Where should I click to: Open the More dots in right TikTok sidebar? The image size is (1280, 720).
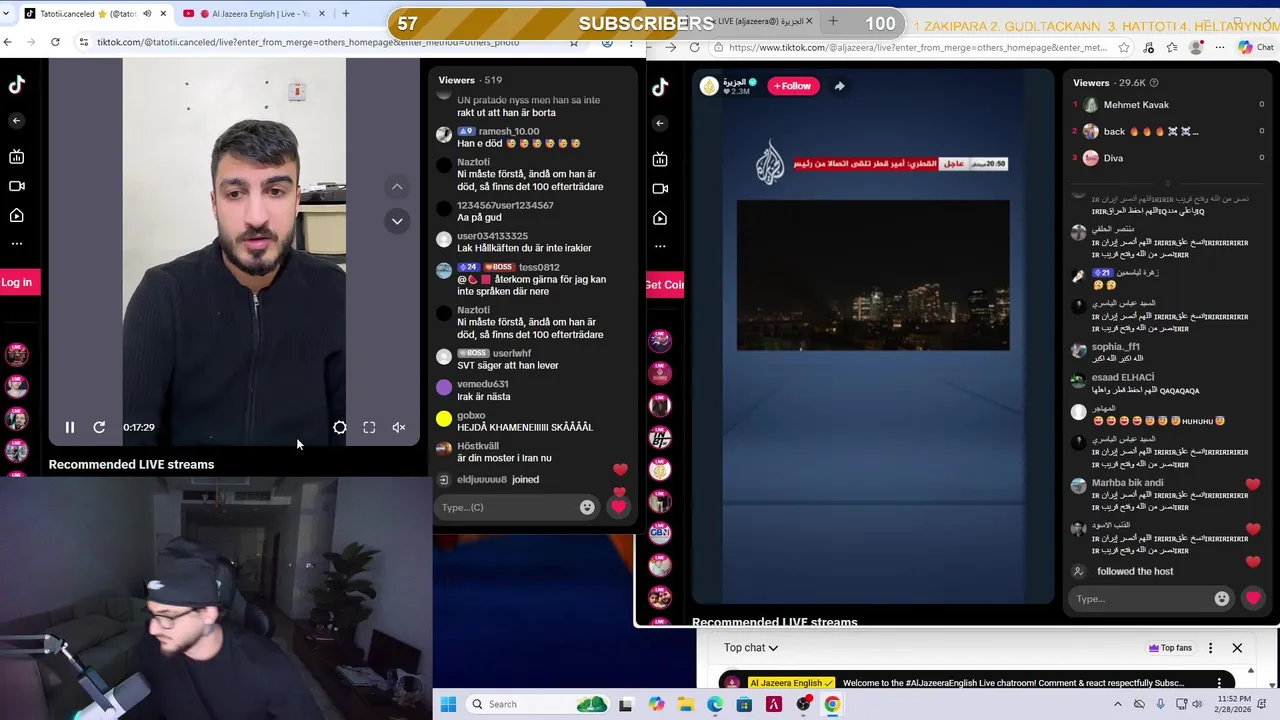tap(660, 246)
